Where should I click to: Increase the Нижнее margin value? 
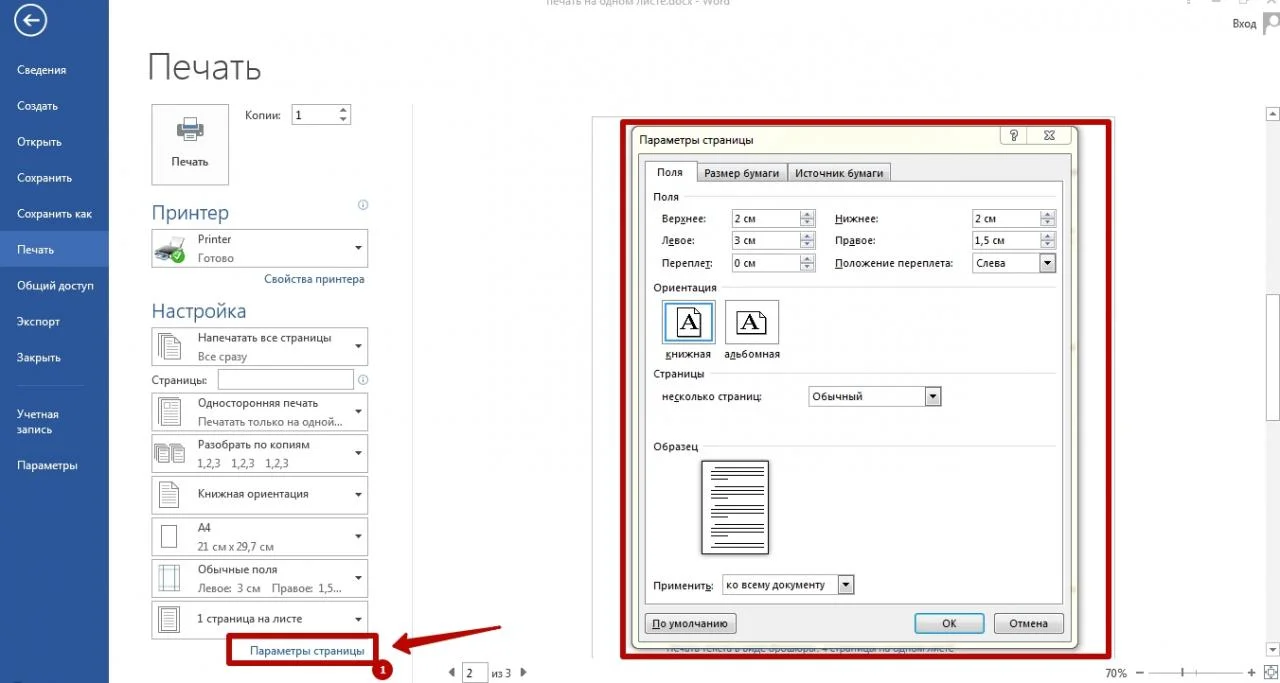pyautogui.click(x=1048, y=214)
